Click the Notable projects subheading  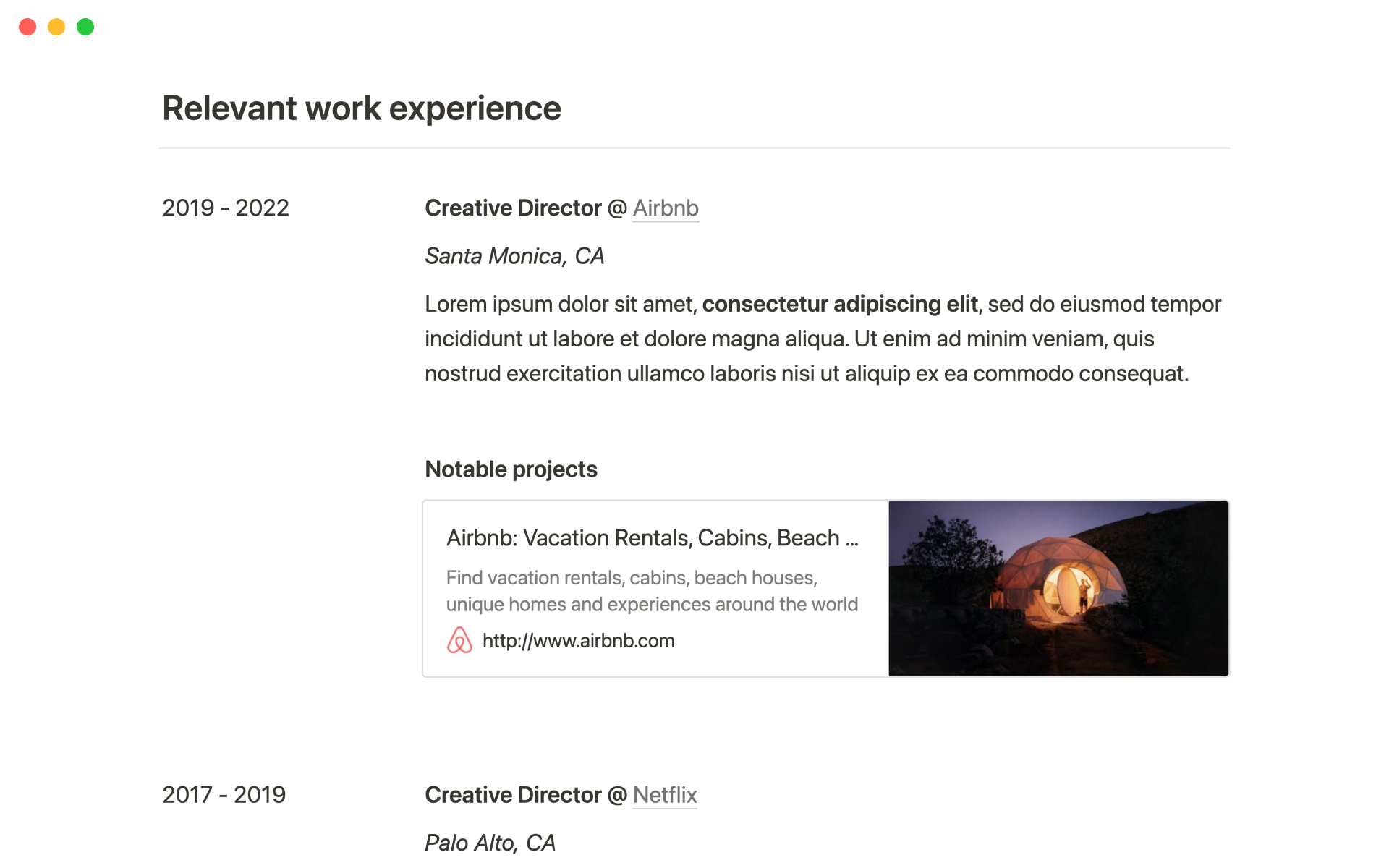(x=511, y=469)
